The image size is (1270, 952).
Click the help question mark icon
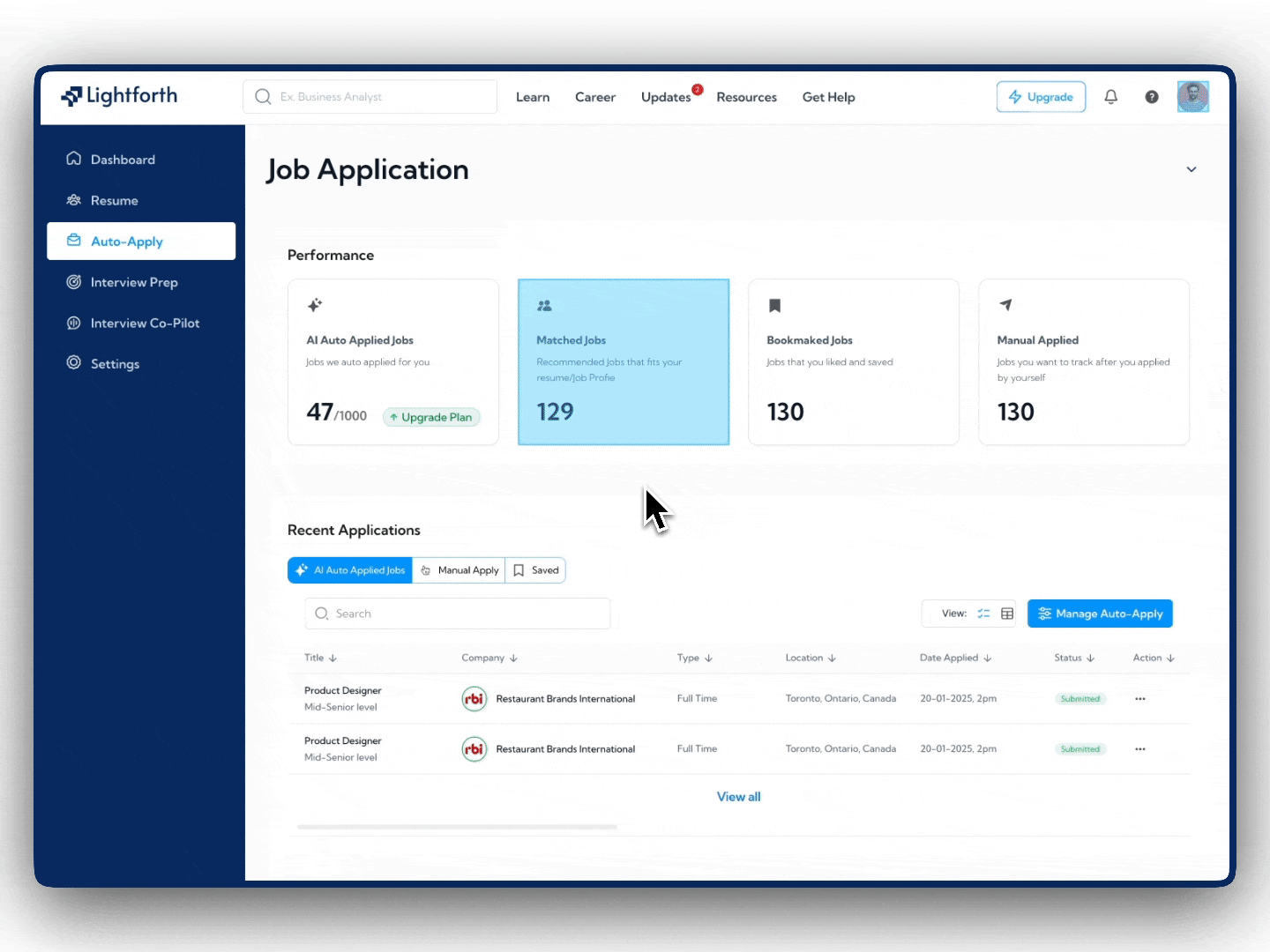pyautogui.click(x=1151, y=97)
